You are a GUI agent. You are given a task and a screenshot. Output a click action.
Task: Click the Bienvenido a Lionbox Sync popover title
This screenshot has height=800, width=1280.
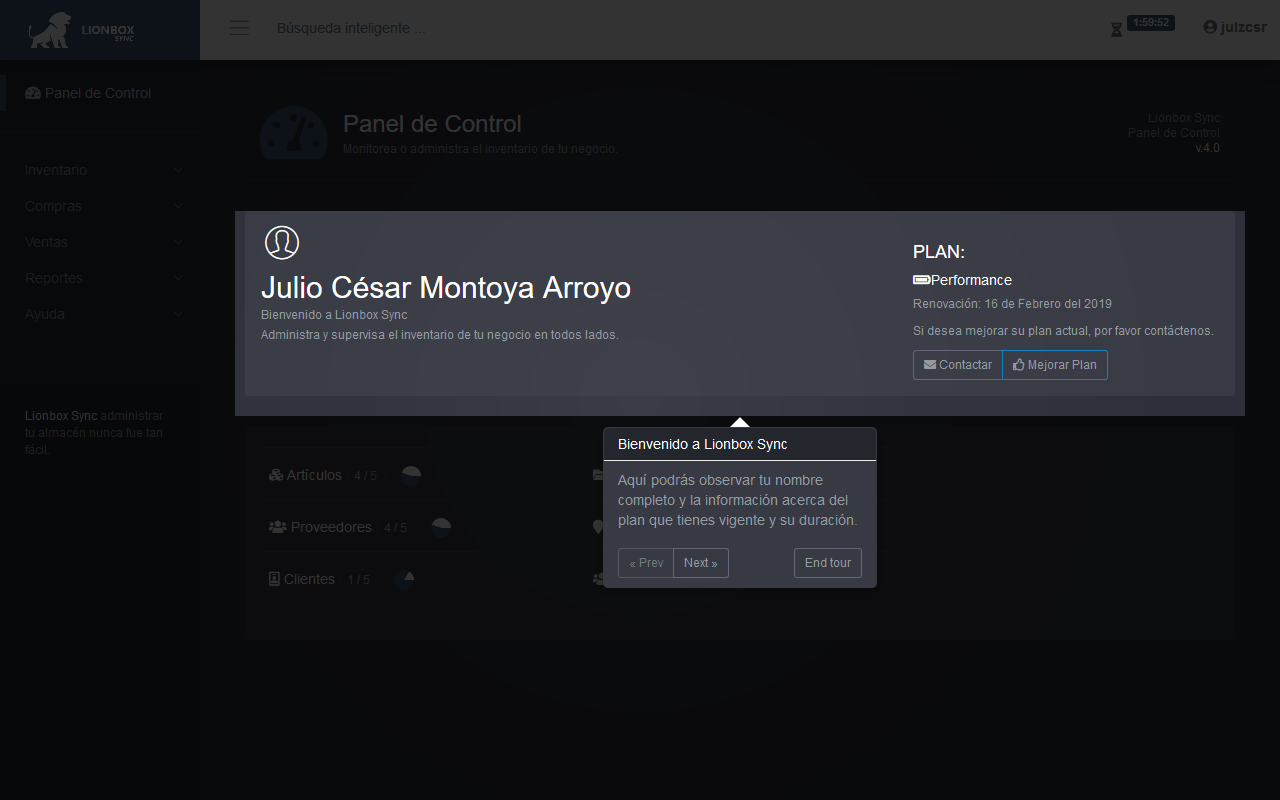click(703, 444)
